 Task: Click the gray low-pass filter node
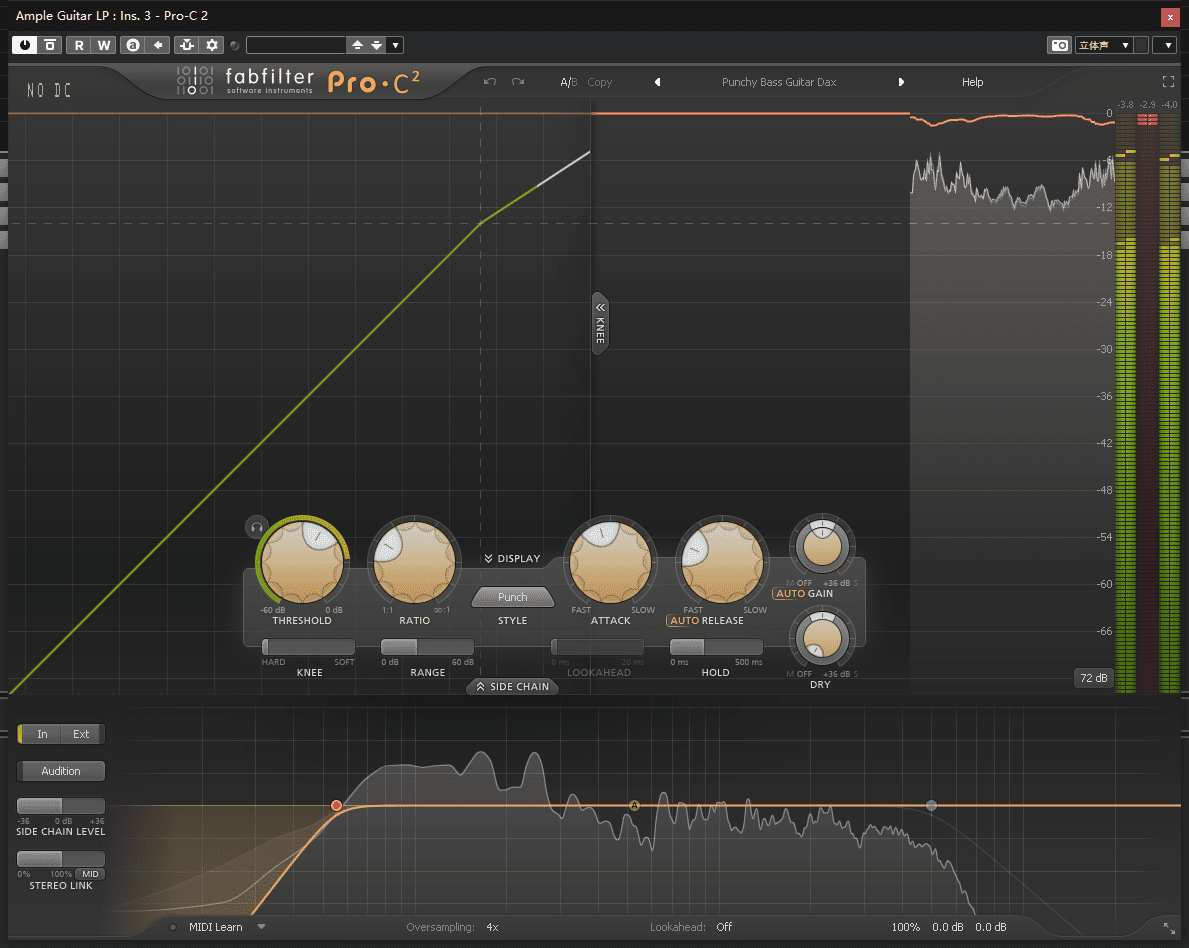click(x=931, y=805)
